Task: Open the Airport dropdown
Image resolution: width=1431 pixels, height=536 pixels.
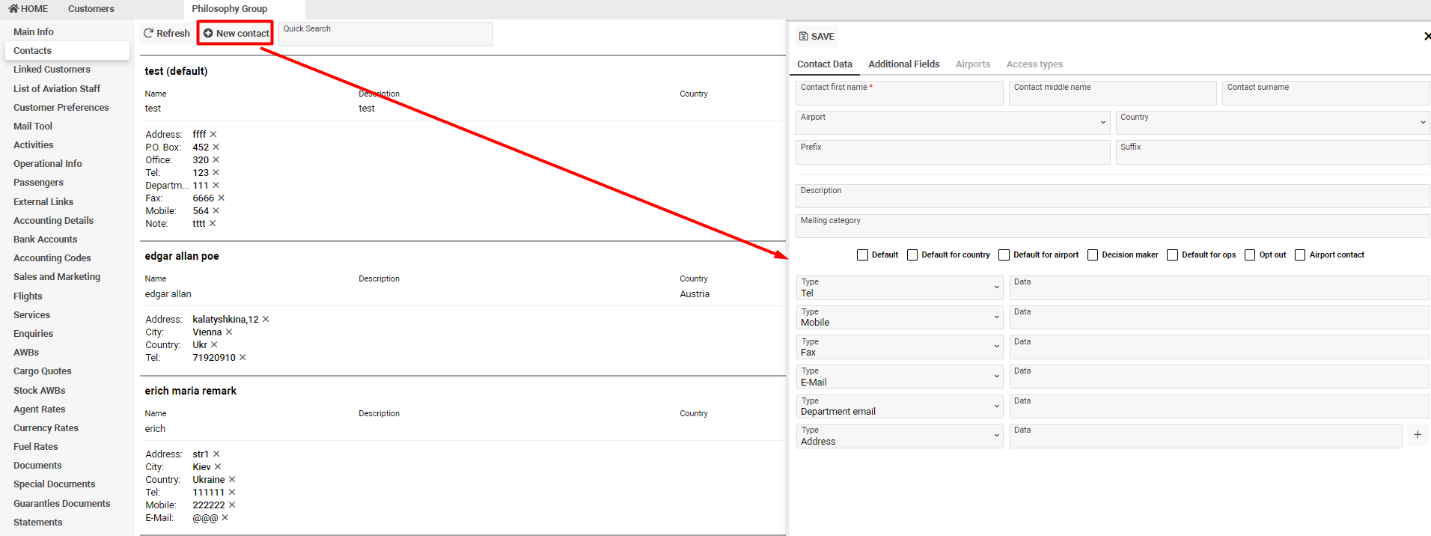Action: (953, 122)
